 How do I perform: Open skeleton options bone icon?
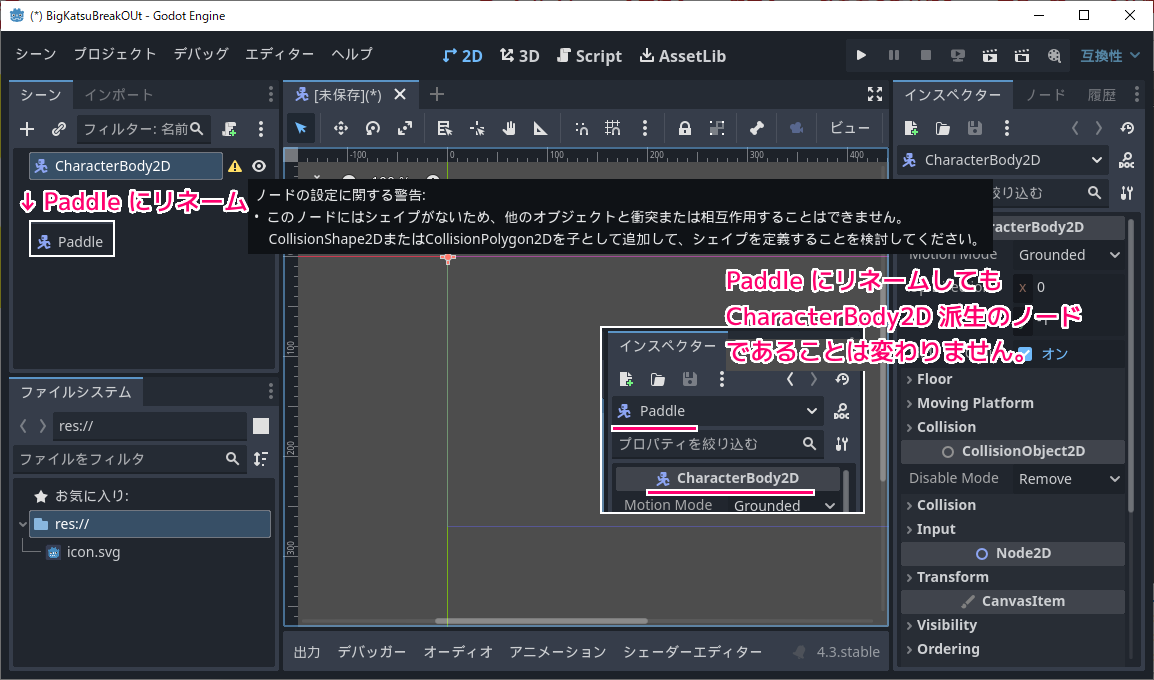pos(757,128)
